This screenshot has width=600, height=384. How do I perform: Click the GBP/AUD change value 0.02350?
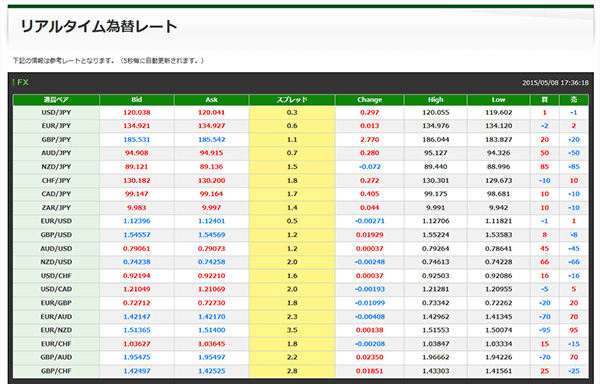tap(370, 357)
